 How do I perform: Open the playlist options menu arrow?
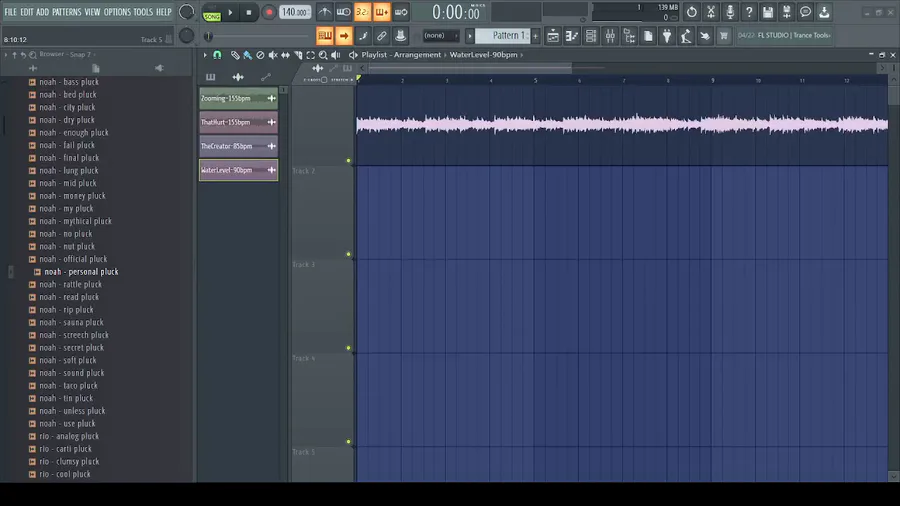(205, 55)
